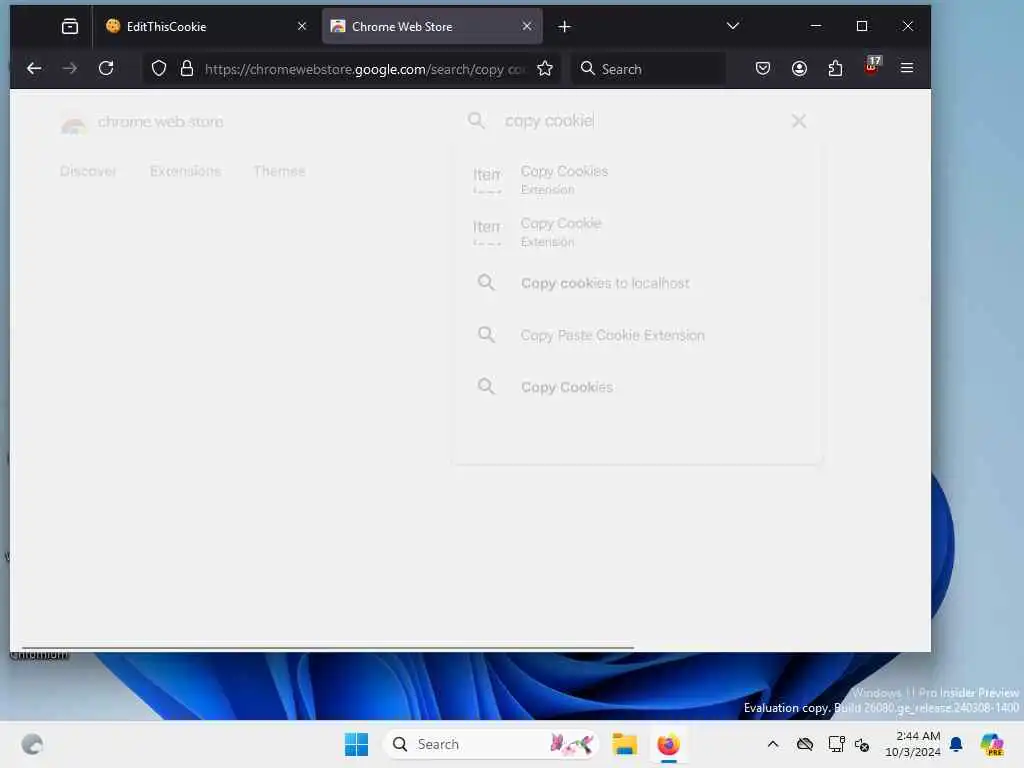
Task: Click the horizontal scrollbar at the page bottom
Action: click(328, 647)
